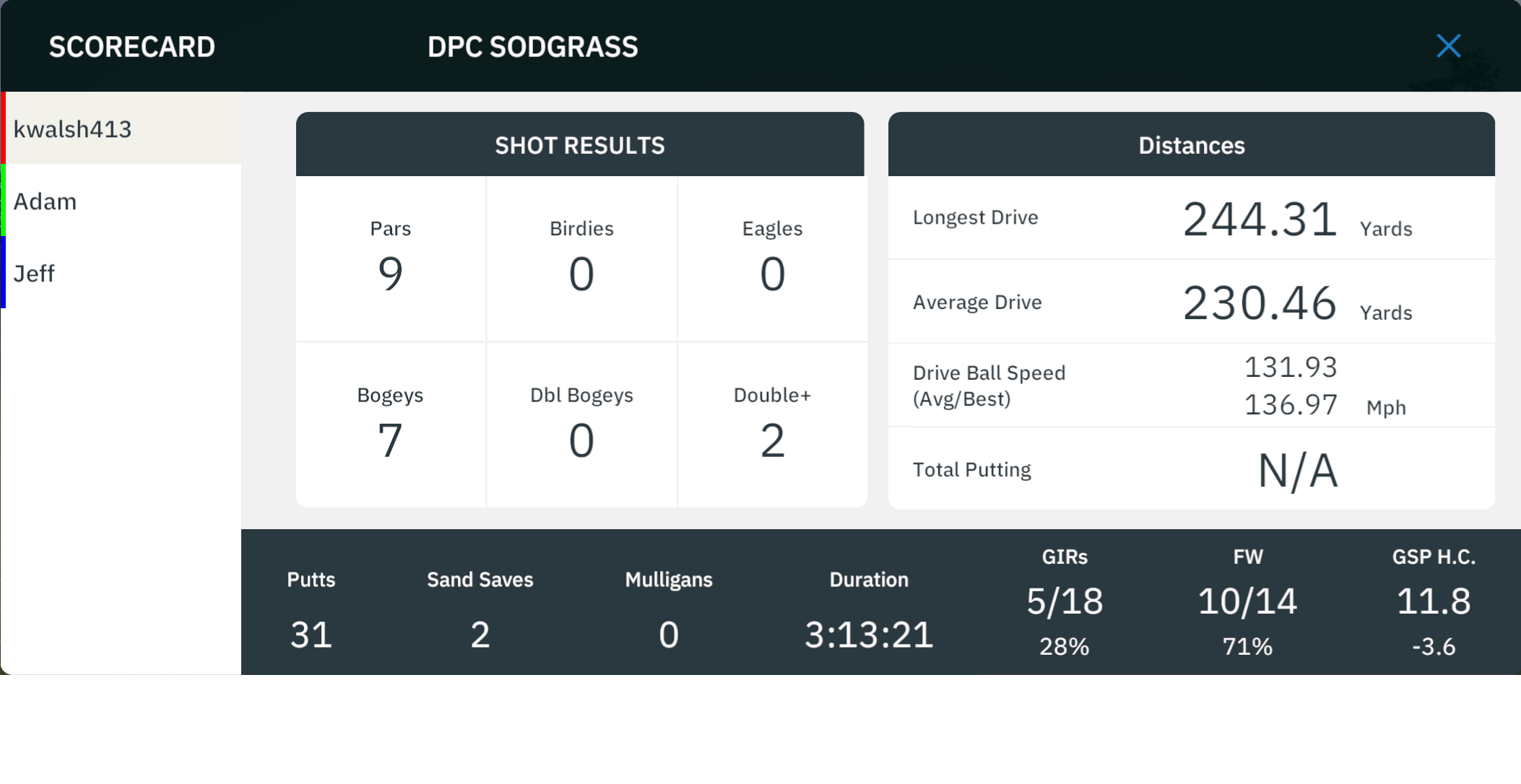The height and width of the screenshot is (784, 1521).
Task: Click the Longest Drive row
Action: (1192, 218)
